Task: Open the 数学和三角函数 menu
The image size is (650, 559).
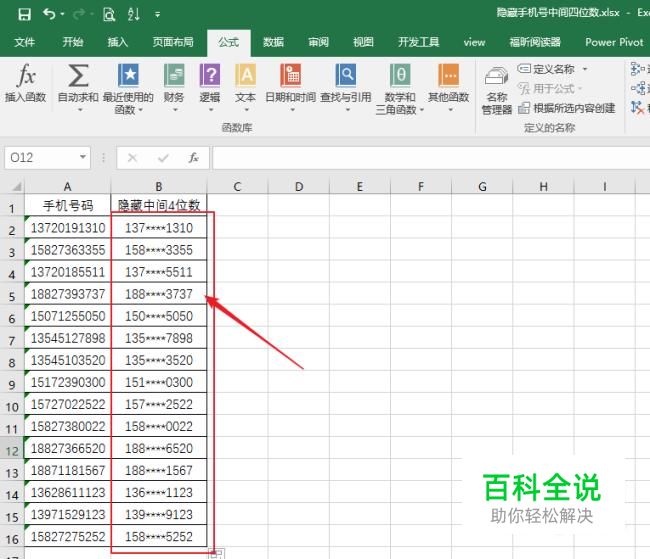Action: [400, 88]
